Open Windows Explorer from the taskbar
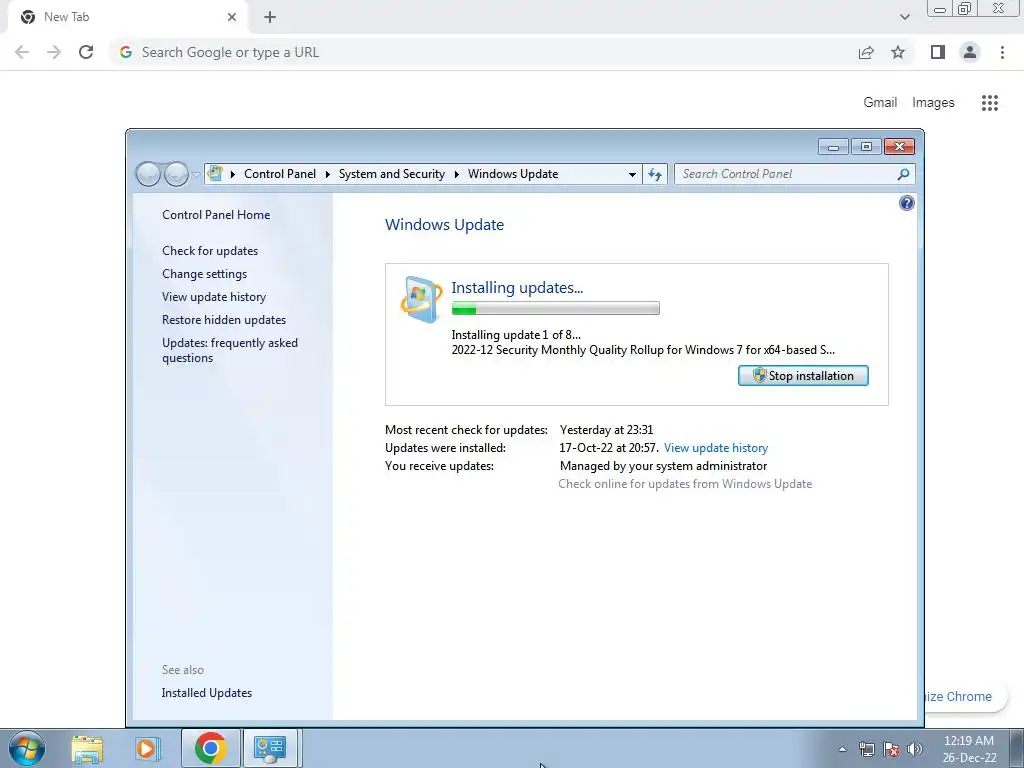Viewport: 1024px width, 768px height. coord(87,749)
